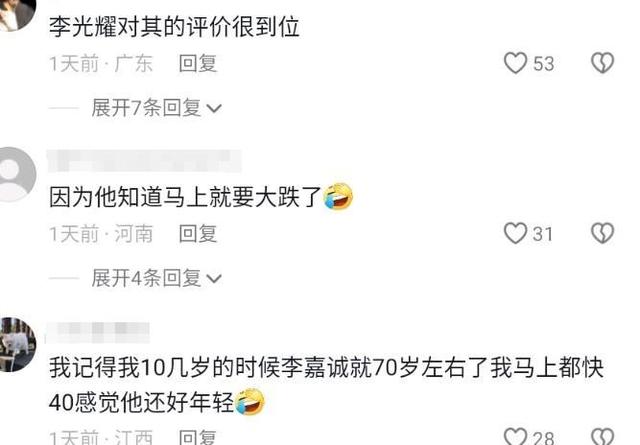Dislike the comment from 河南

click(x=603, y=233)
